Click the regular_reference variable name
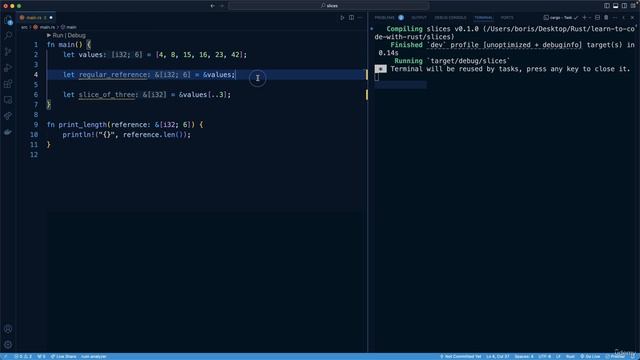Screen dimensions: 640x360 tap(113, 75)
